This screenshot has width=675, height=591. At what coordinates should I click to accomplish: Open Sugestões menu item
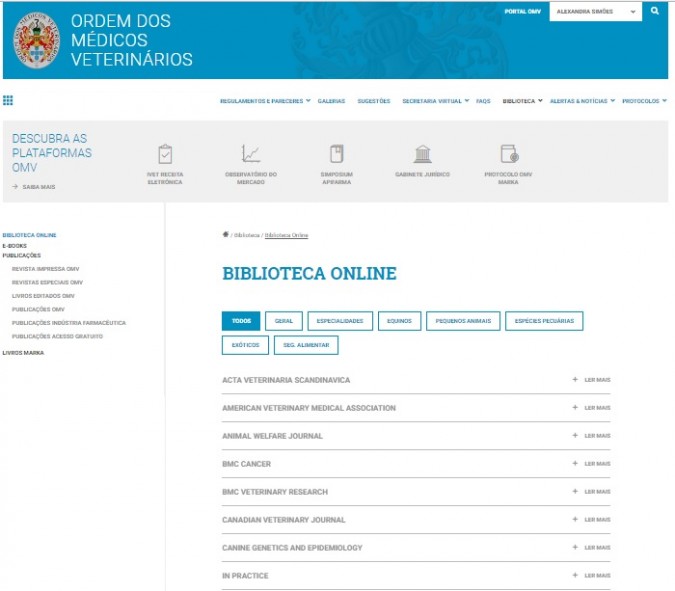click(x=374, y=101)
